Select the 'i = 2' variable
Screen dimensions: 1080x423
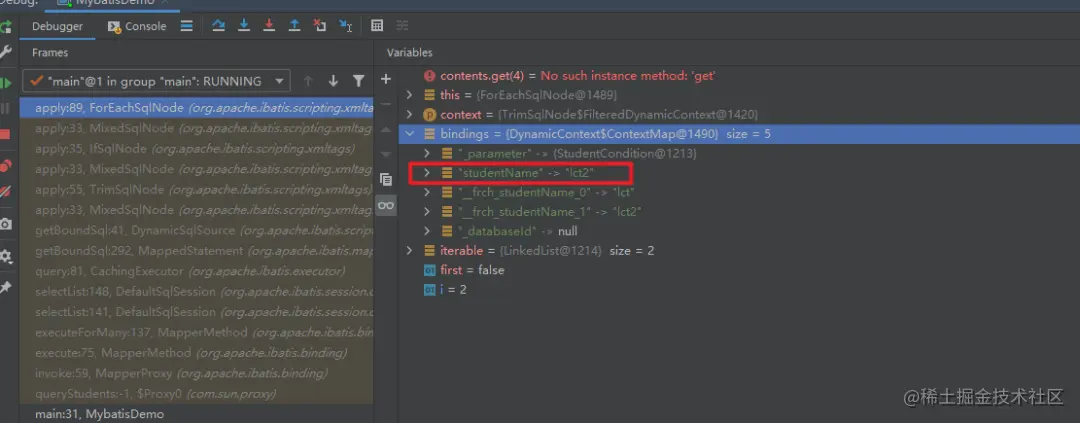739,289
